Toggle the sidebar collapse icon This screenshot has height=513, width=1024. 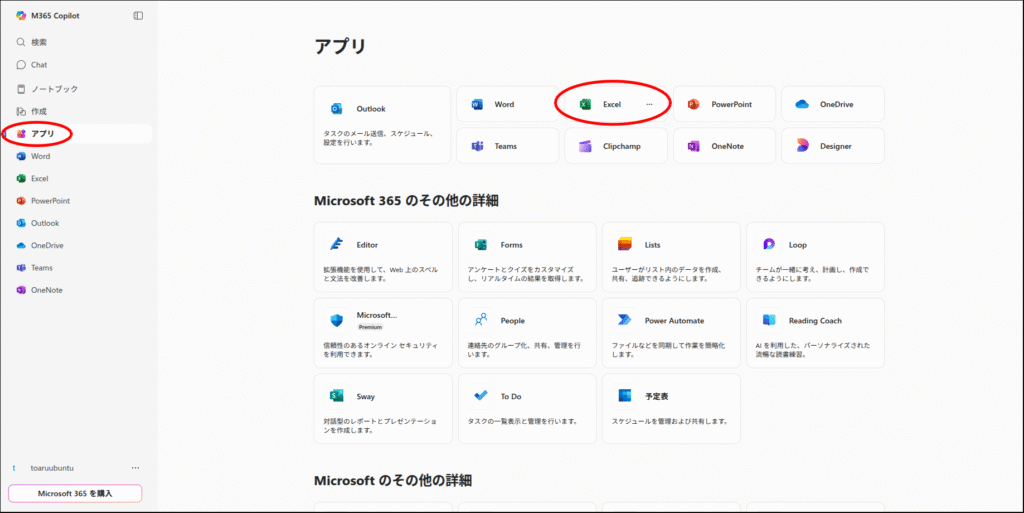pos(138,16)
